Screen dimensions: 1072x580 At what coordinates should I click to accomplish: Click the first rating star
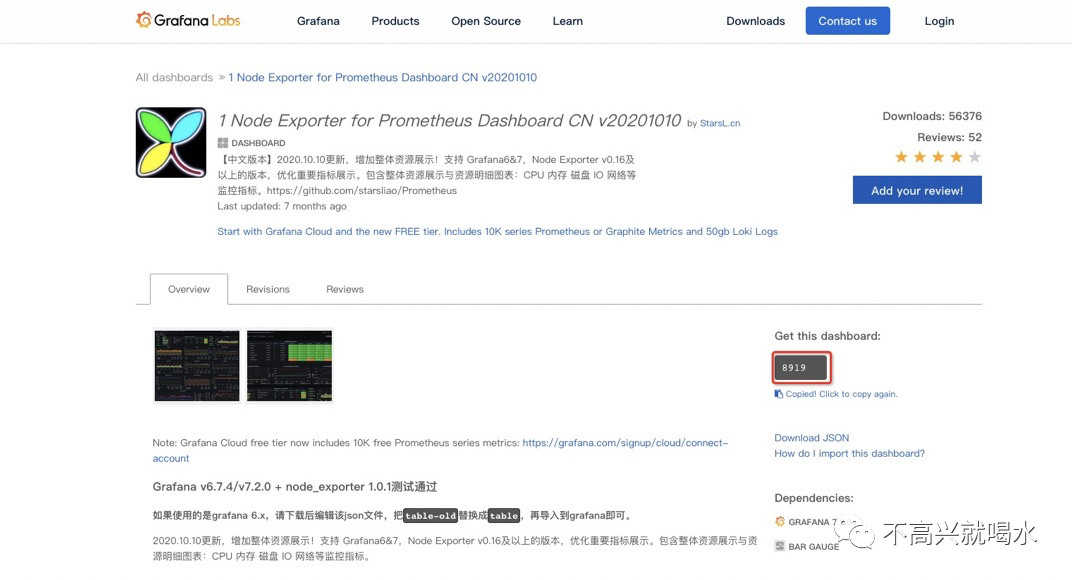(901, 157)
